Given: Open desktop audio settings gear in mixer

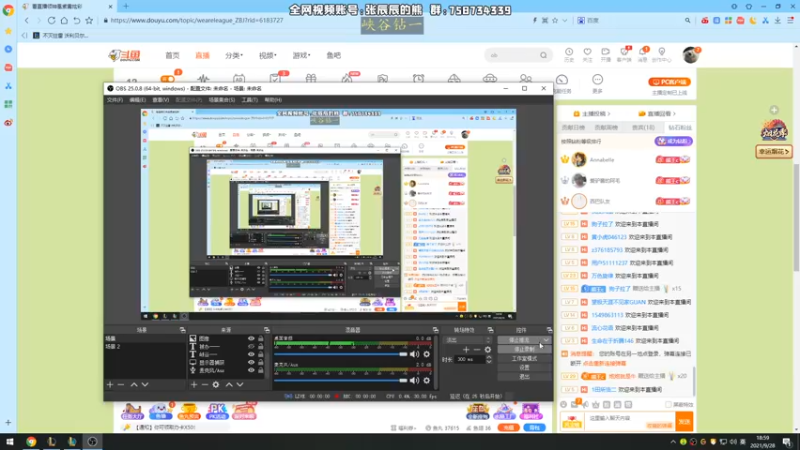Looking at the screenshot, I should 427,354.
